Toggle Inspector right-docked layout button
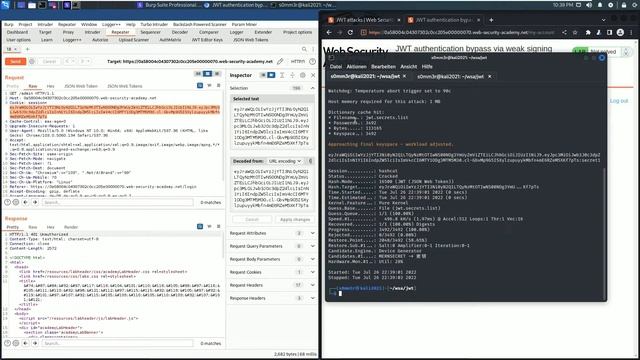This screenshot has width=640, height=360. [271, 75]
